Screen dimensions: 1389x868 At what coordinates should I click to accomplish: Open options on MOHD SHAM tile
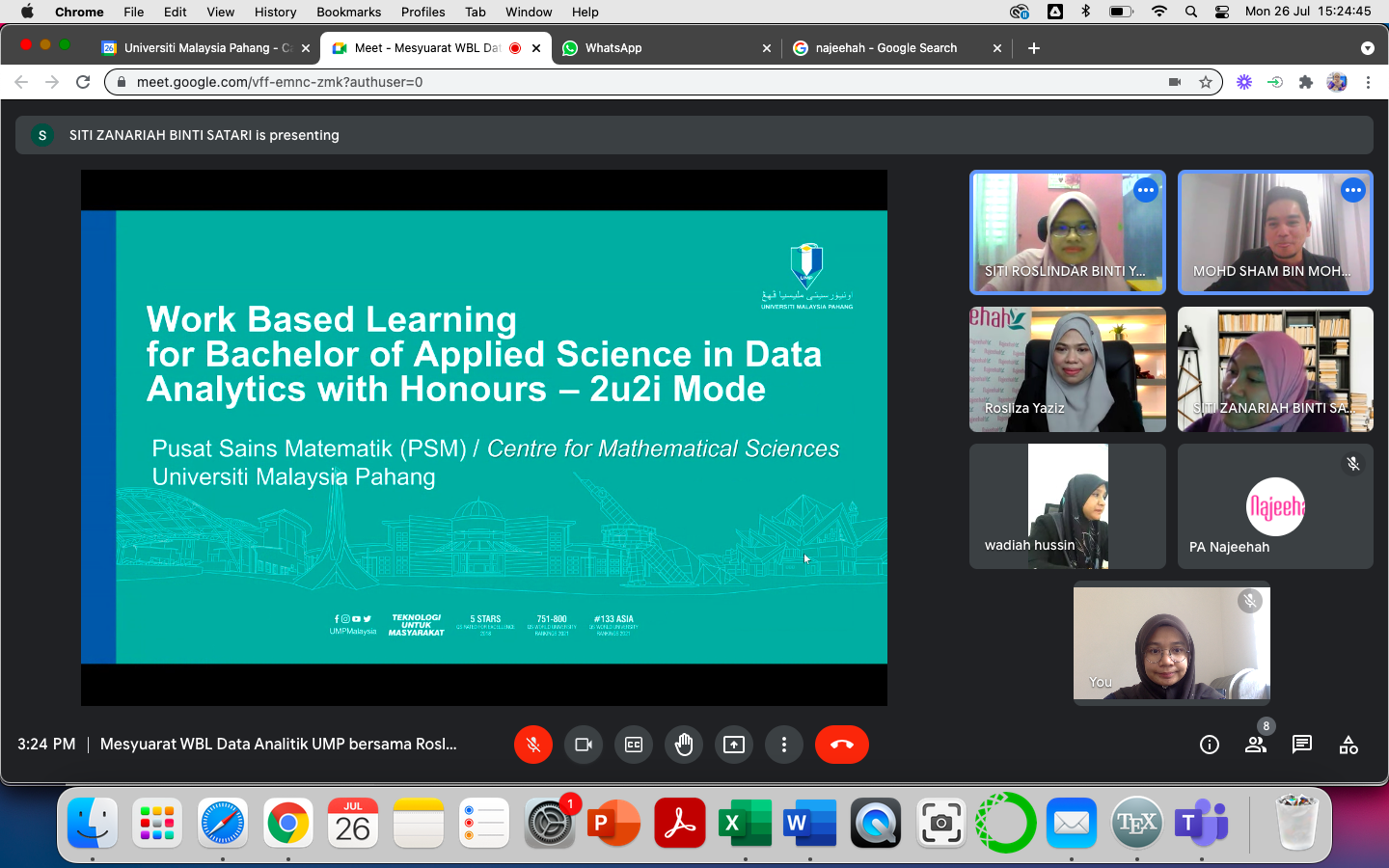[x=1353, y=190]
